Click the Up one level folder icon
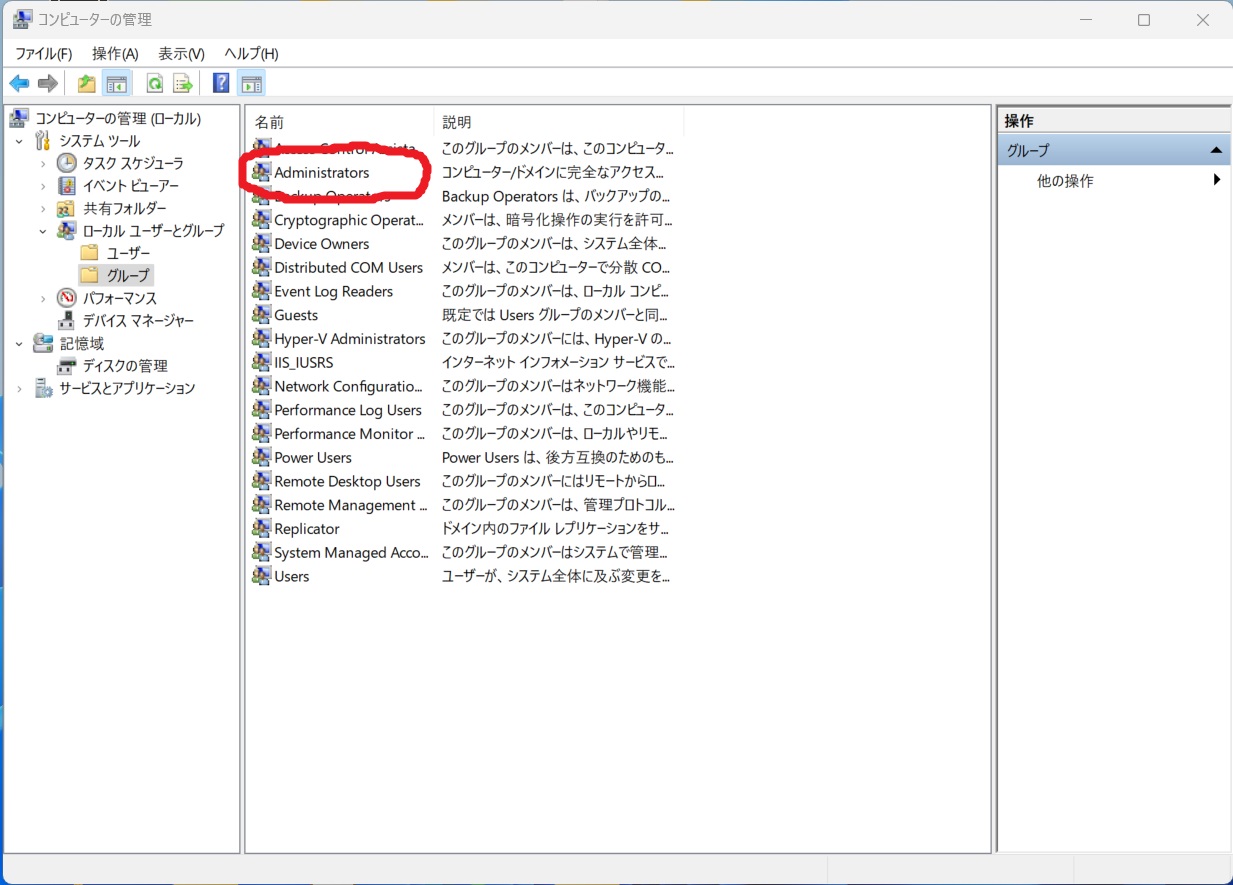Screen dimensions: 1233x885 point(87,83)
